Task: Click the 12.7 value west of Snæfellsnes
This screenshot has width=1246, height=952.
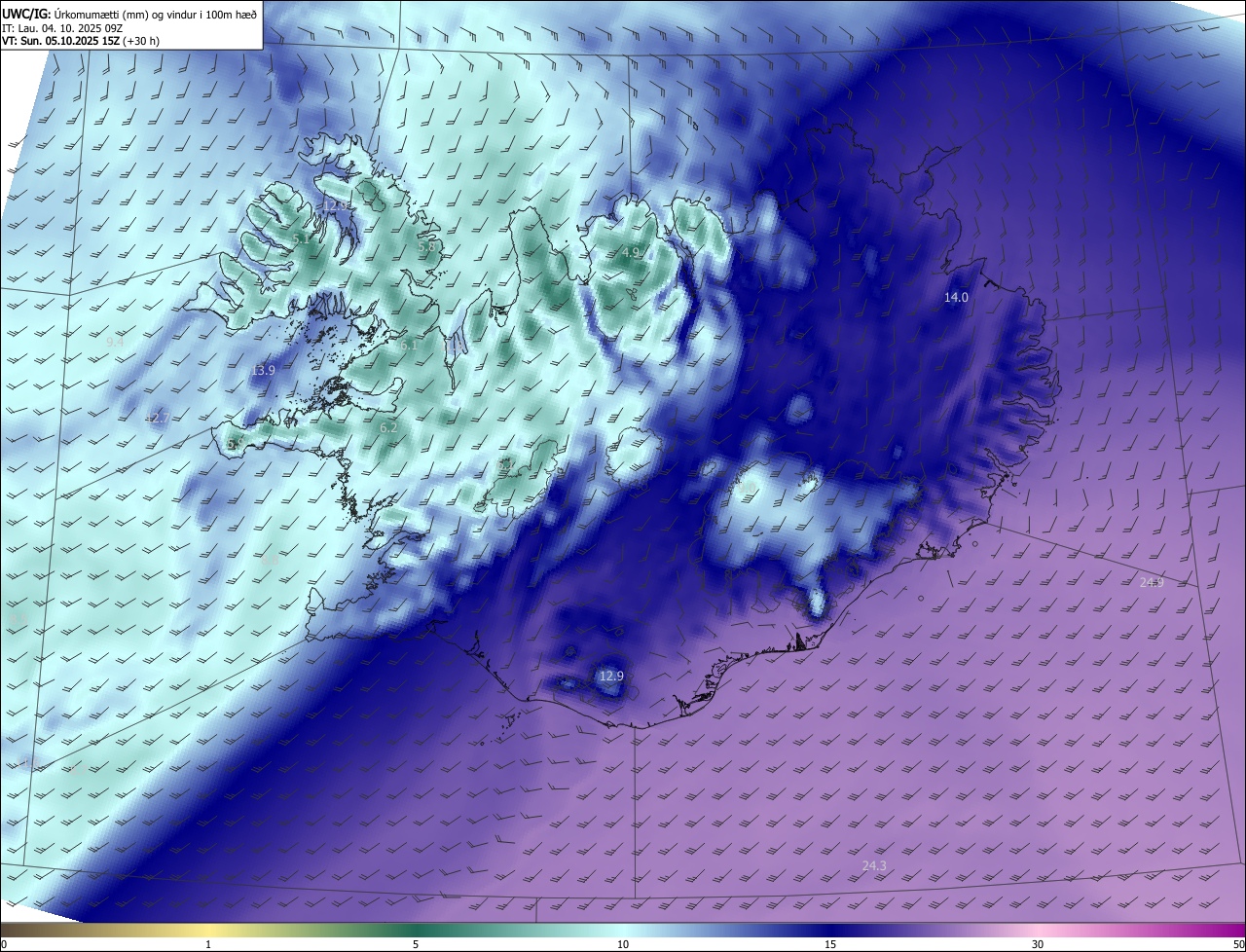Action: pos(158,418)
